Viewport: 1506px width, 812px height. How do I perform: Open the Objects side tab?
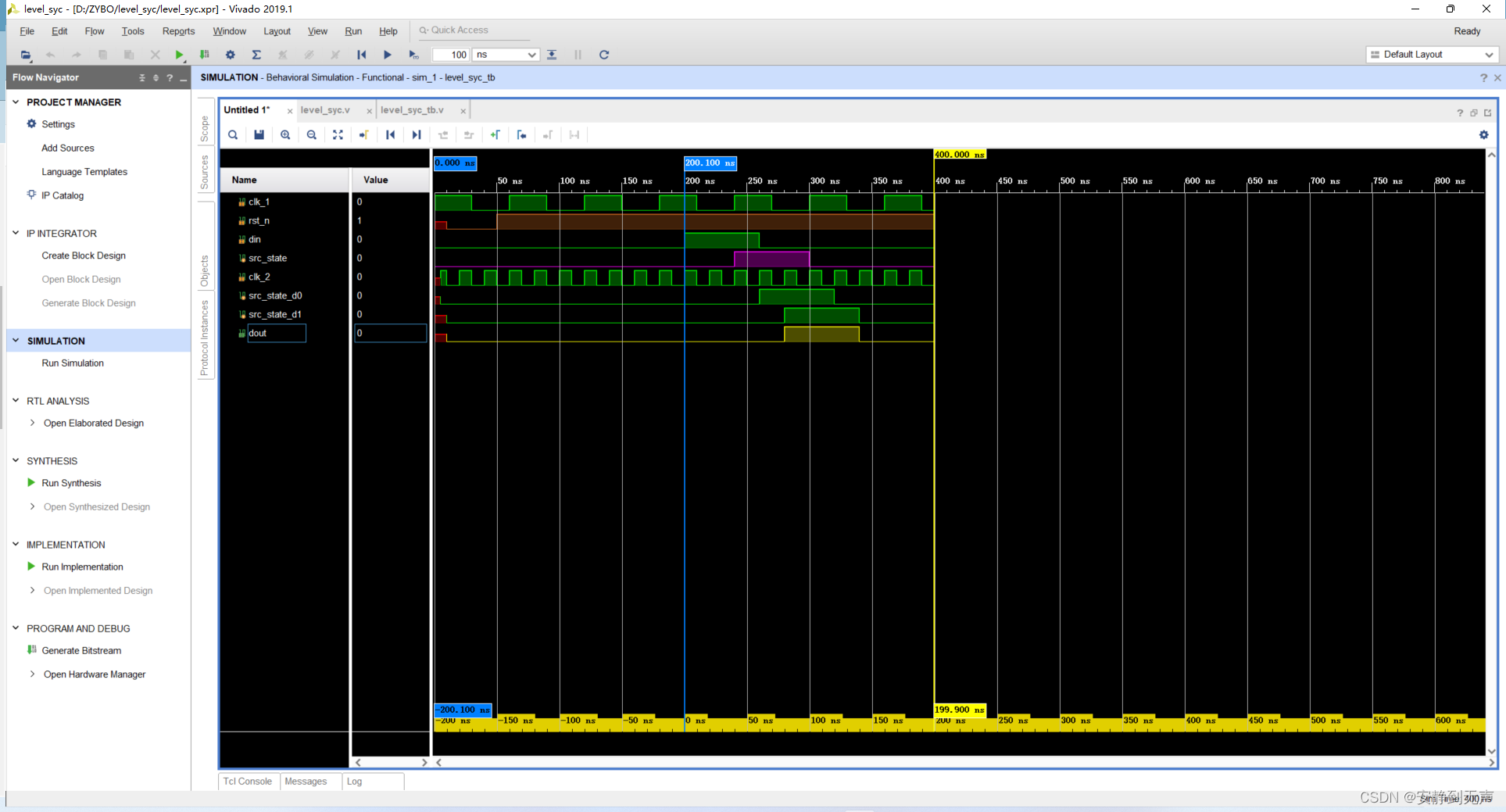tap(205, 271)
